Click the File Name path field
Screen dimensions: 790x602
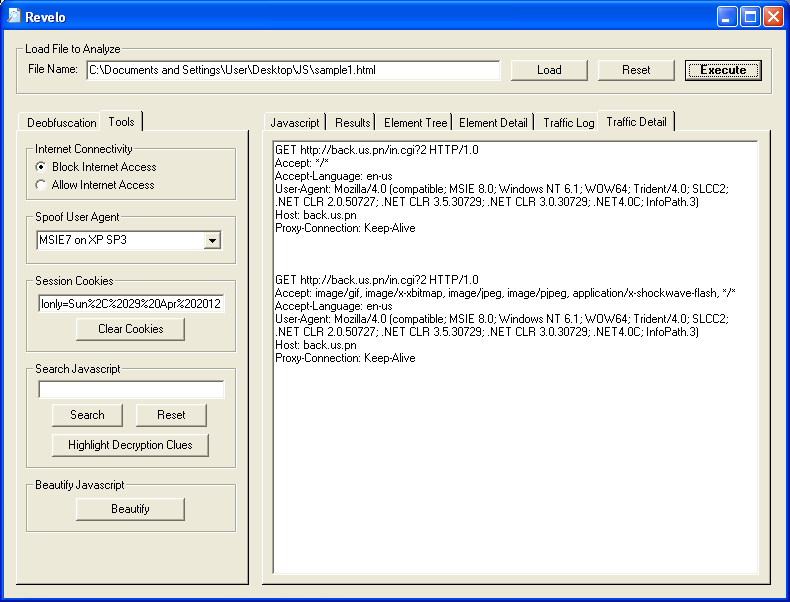coord(292,70)
